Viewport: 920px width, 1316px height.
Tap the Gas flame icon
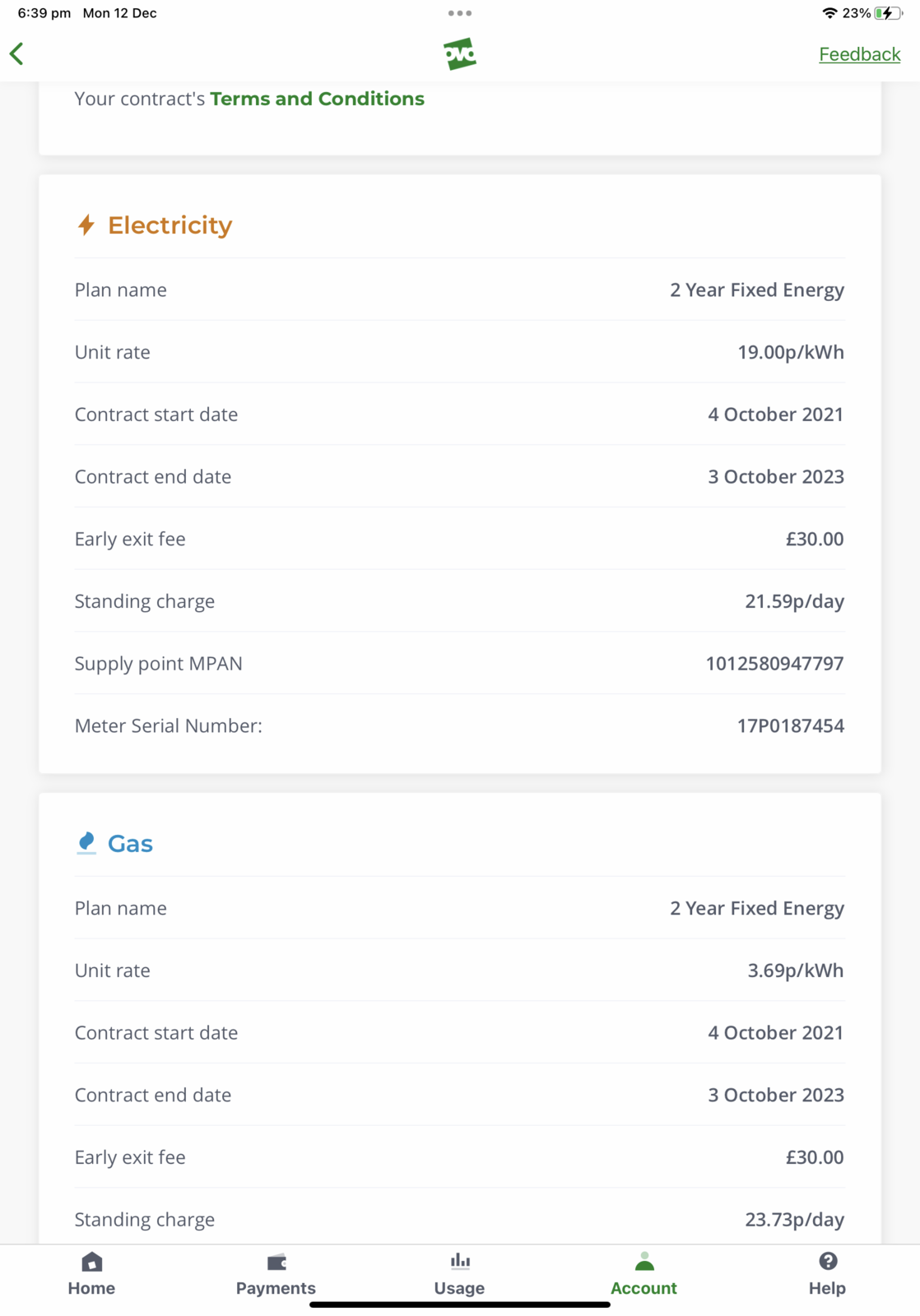coord(86,842)
